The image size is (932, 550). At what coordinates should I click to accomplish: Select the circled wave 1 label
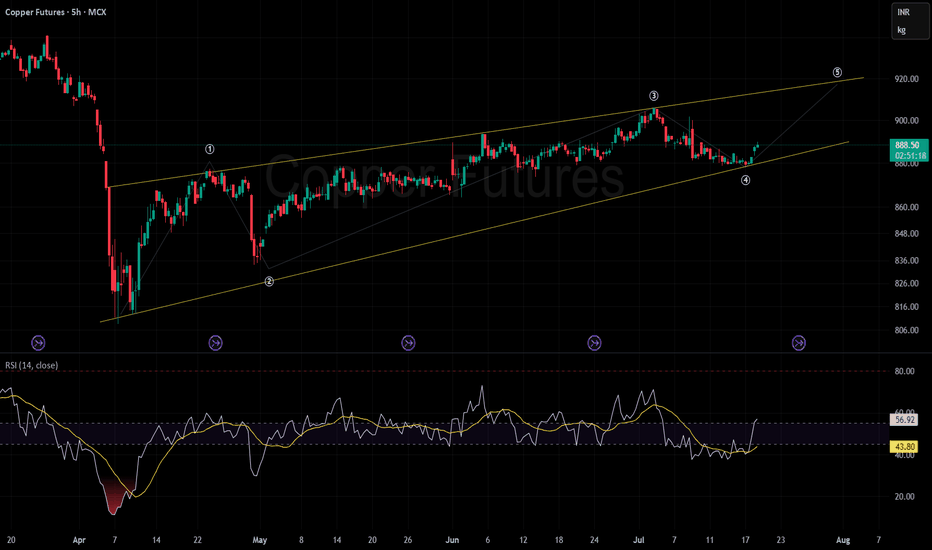click(x=209, y=149)
